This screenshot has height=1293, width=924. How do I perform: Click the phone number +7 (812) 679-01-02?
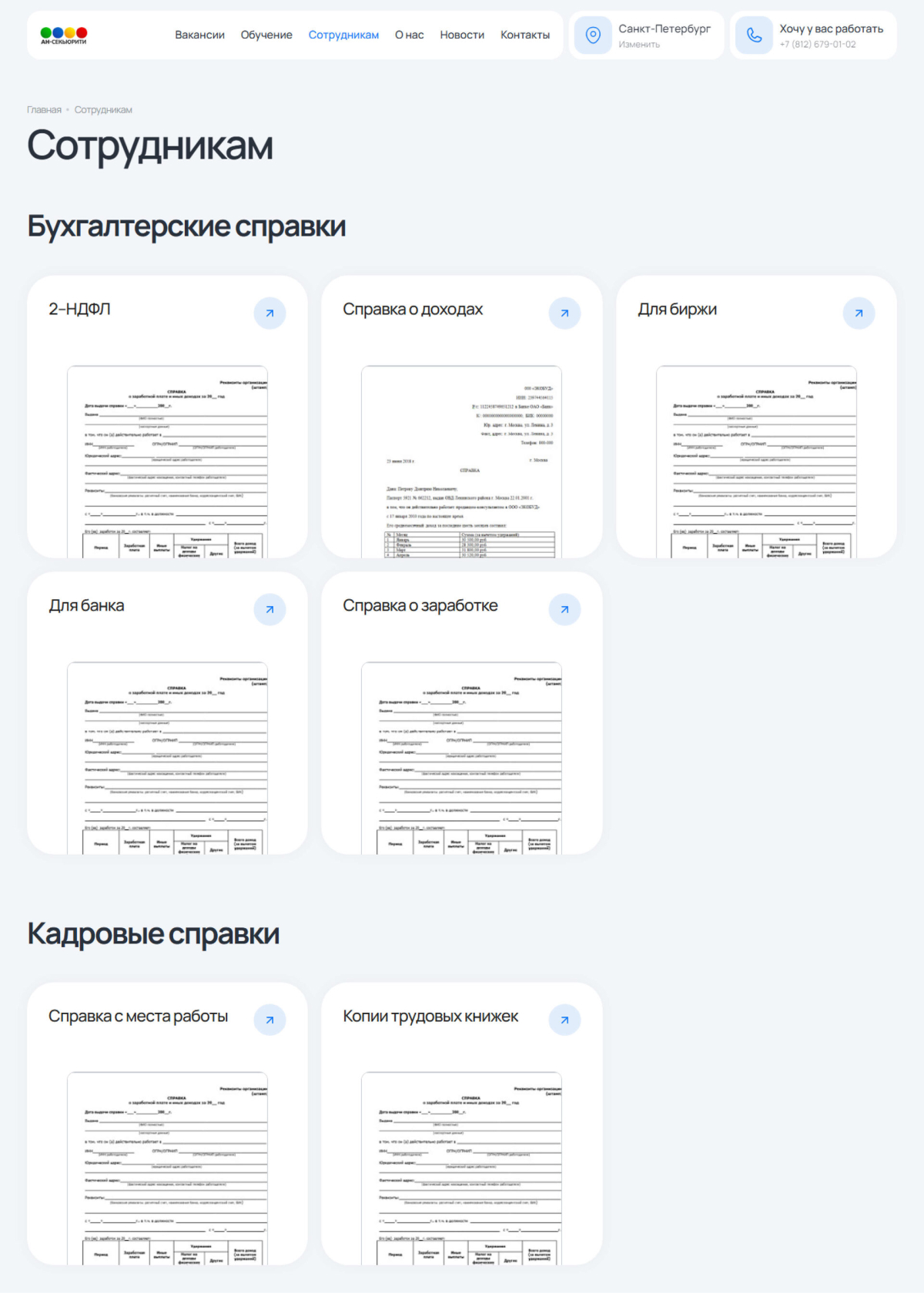(818, 45)
